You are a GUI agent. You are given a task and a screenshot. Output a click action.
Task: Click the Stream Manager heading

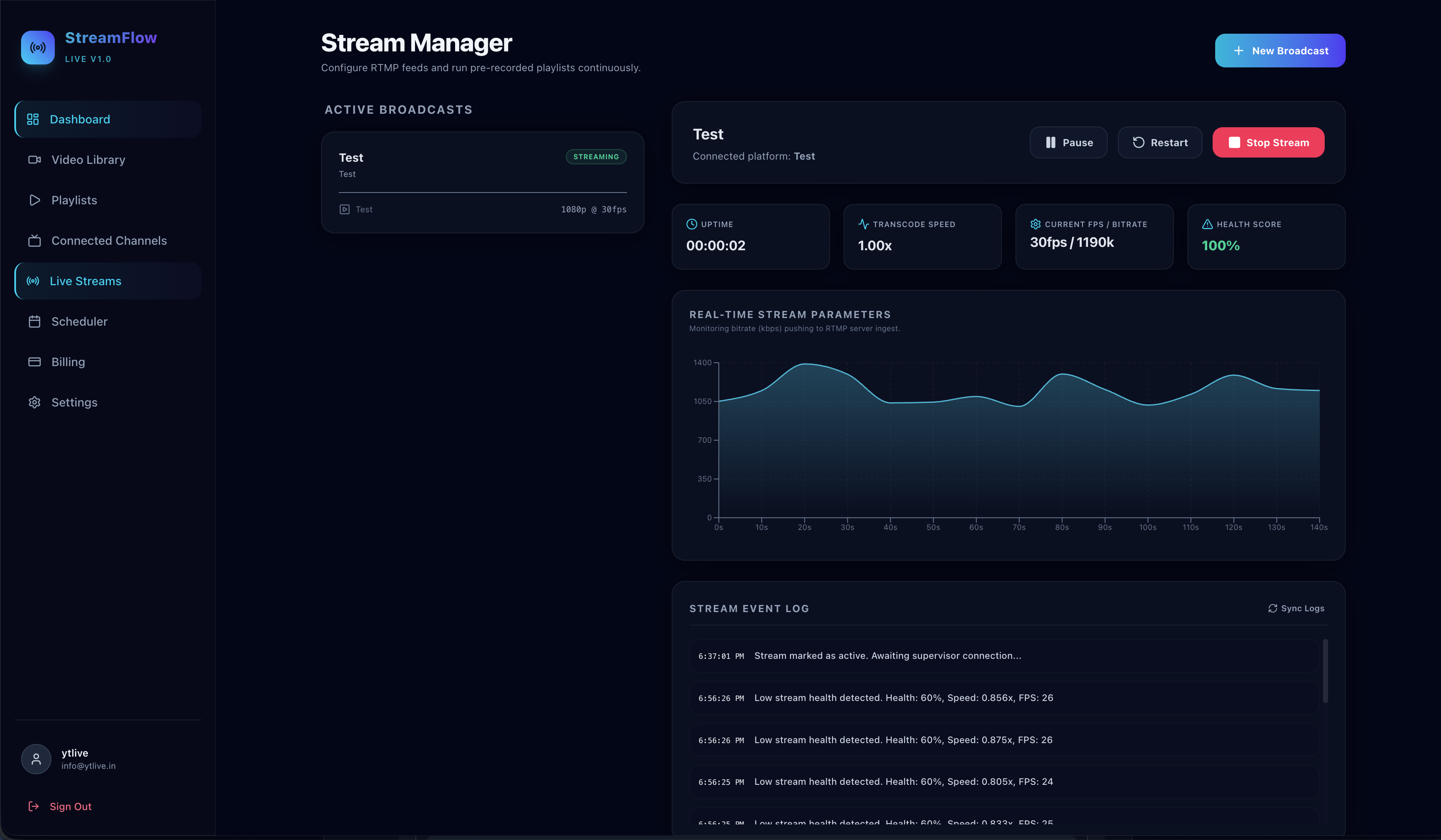click(x=416, y=43)
